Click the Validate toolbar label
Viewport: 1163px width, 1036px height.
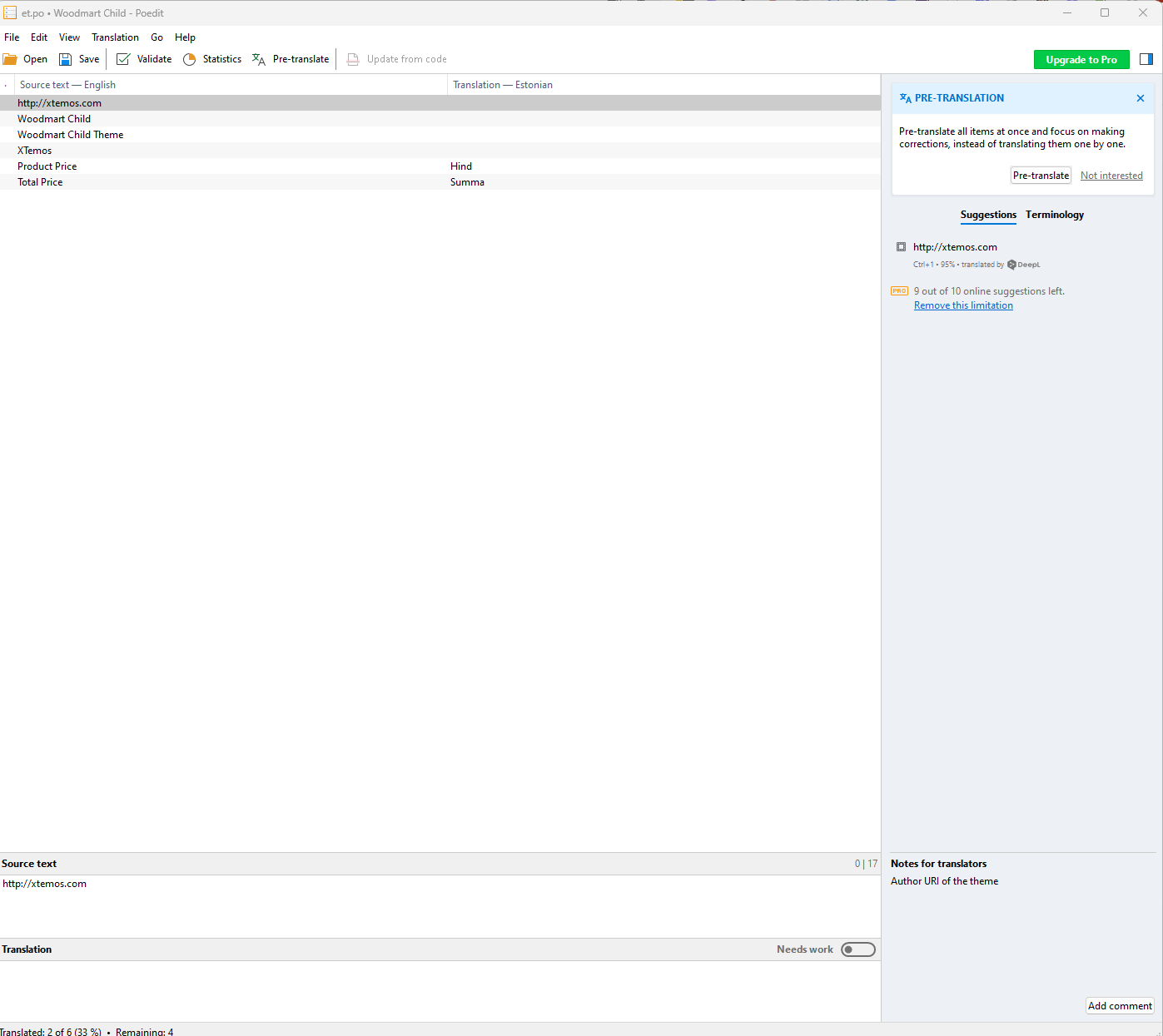click(x=154, y=59)
